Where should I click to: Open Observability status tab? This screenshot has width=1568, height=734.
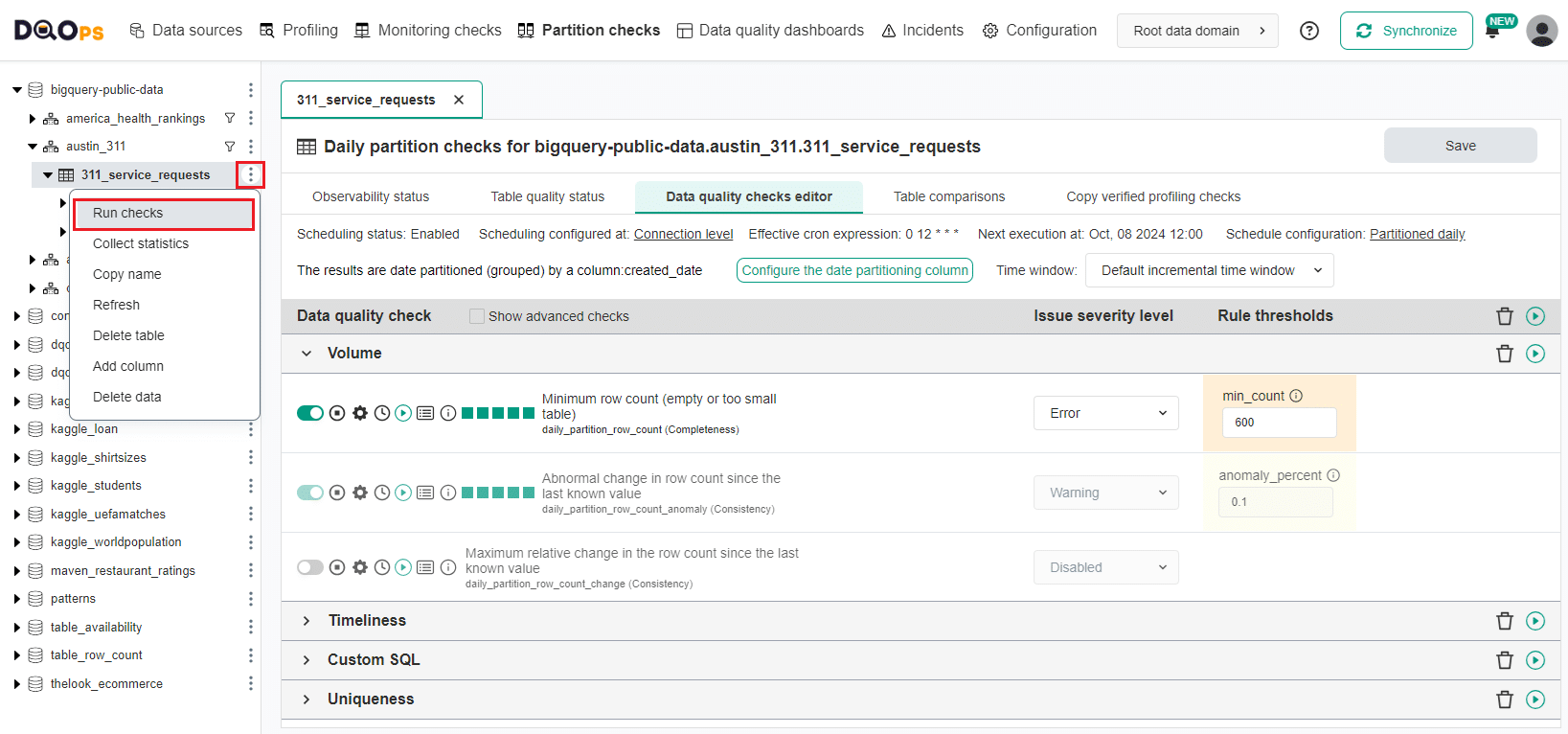tap(371, 196)
